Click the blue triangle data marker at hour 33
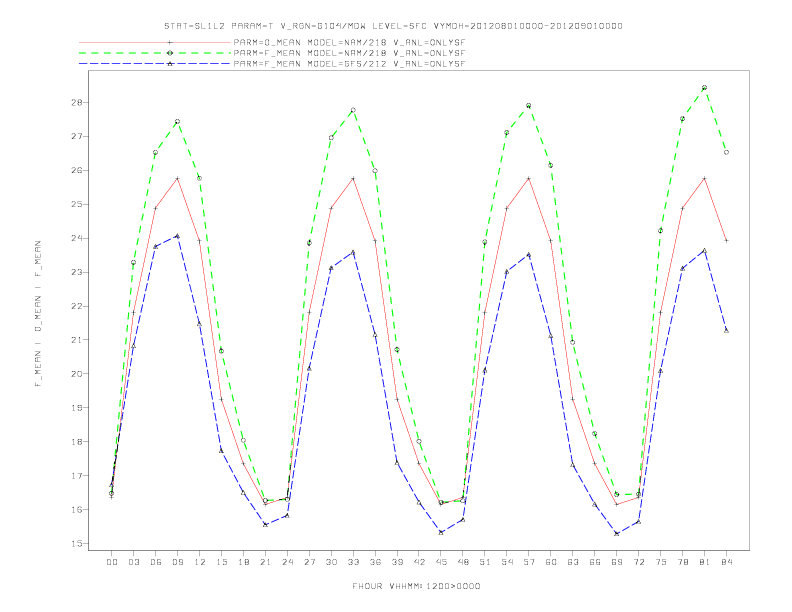Viewport: 792px width, 612px height. pos(353,251)
